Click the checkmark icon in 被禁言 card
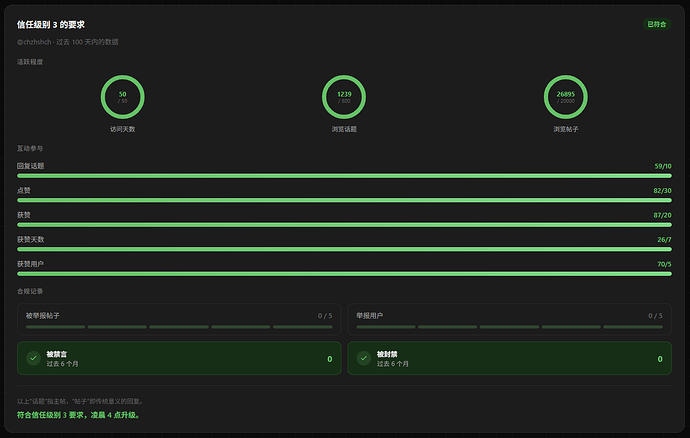Screen dimensions: 690x438 33,358
